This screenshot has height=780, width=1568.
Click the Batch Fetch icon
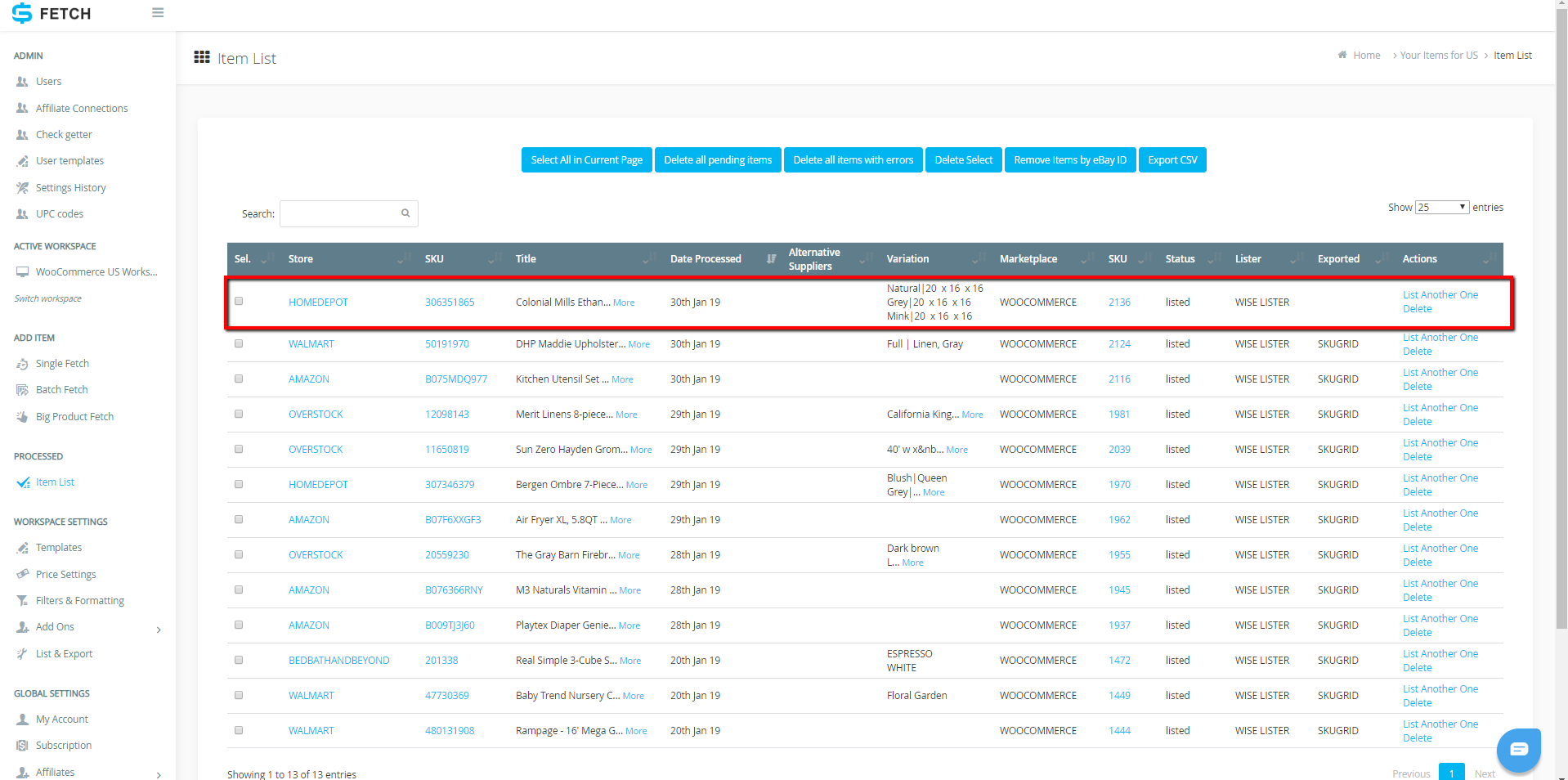click(22, 390)
